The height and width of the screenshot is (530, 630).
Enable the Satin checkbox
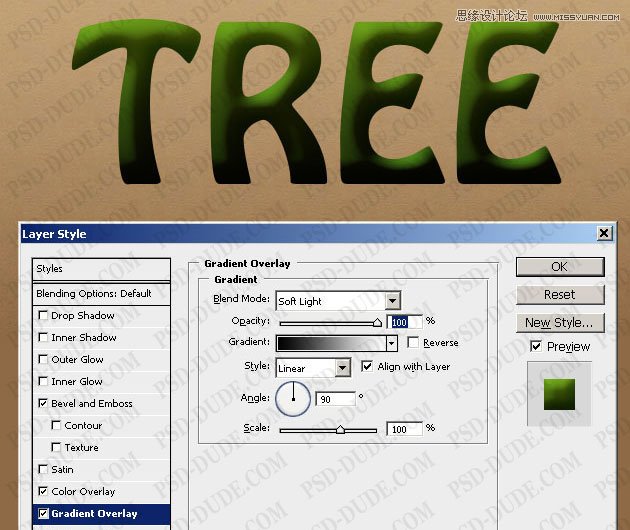[x=43, y=469]
